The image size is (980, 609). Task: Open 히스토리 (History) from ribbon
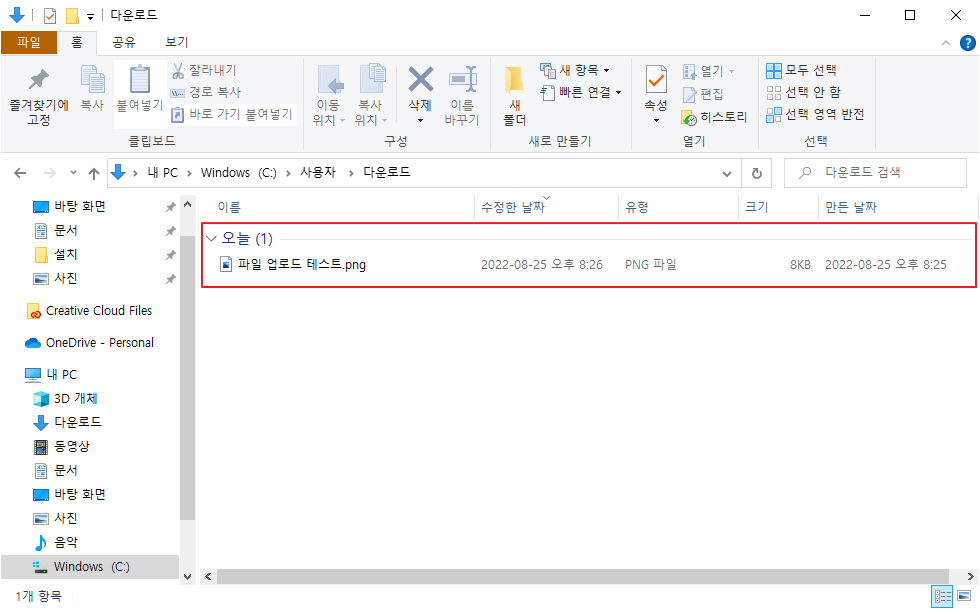click(x=714, y=117)
